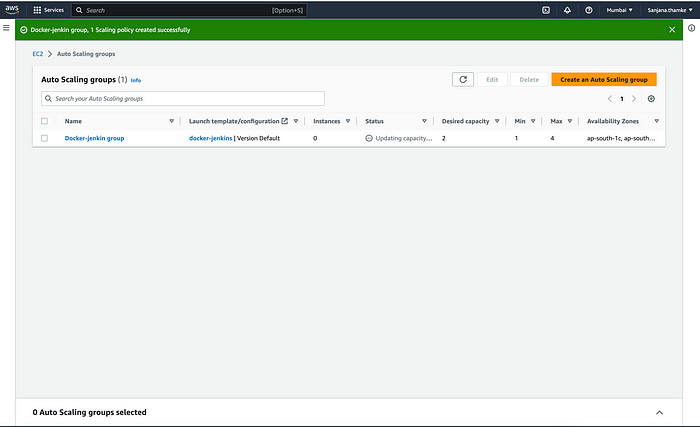
Task: Open the Services grid menu
Action: coord(49,10)
